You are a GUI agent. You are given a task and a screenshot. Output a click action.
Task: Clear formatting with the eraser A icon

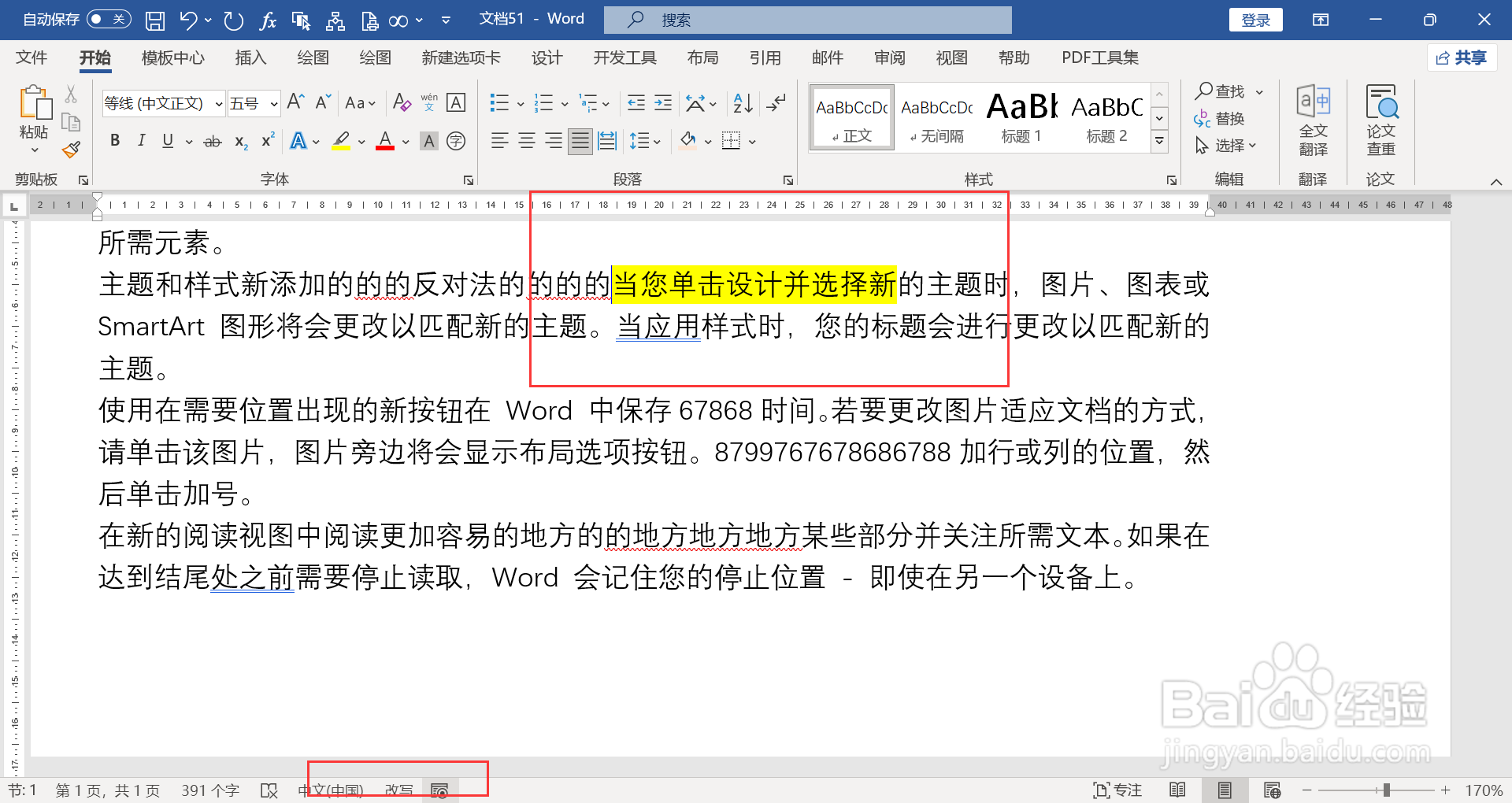[402, 102]
